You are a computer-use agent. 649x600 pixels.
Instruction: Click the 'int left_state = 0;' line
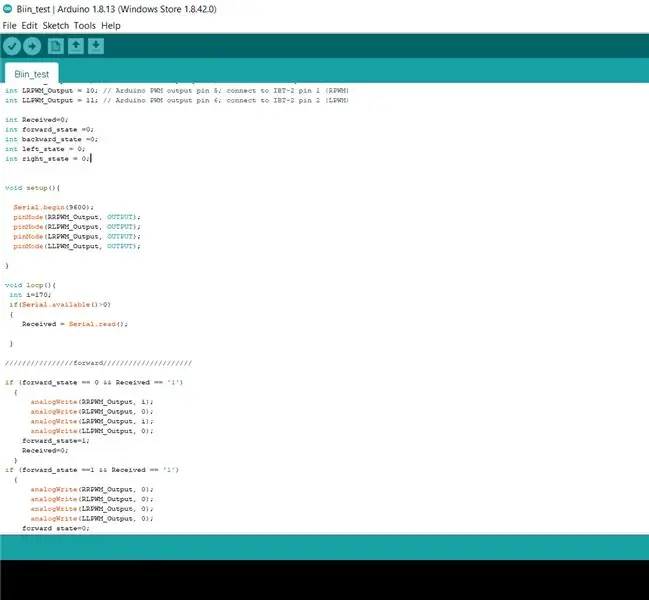pos(45,149)
